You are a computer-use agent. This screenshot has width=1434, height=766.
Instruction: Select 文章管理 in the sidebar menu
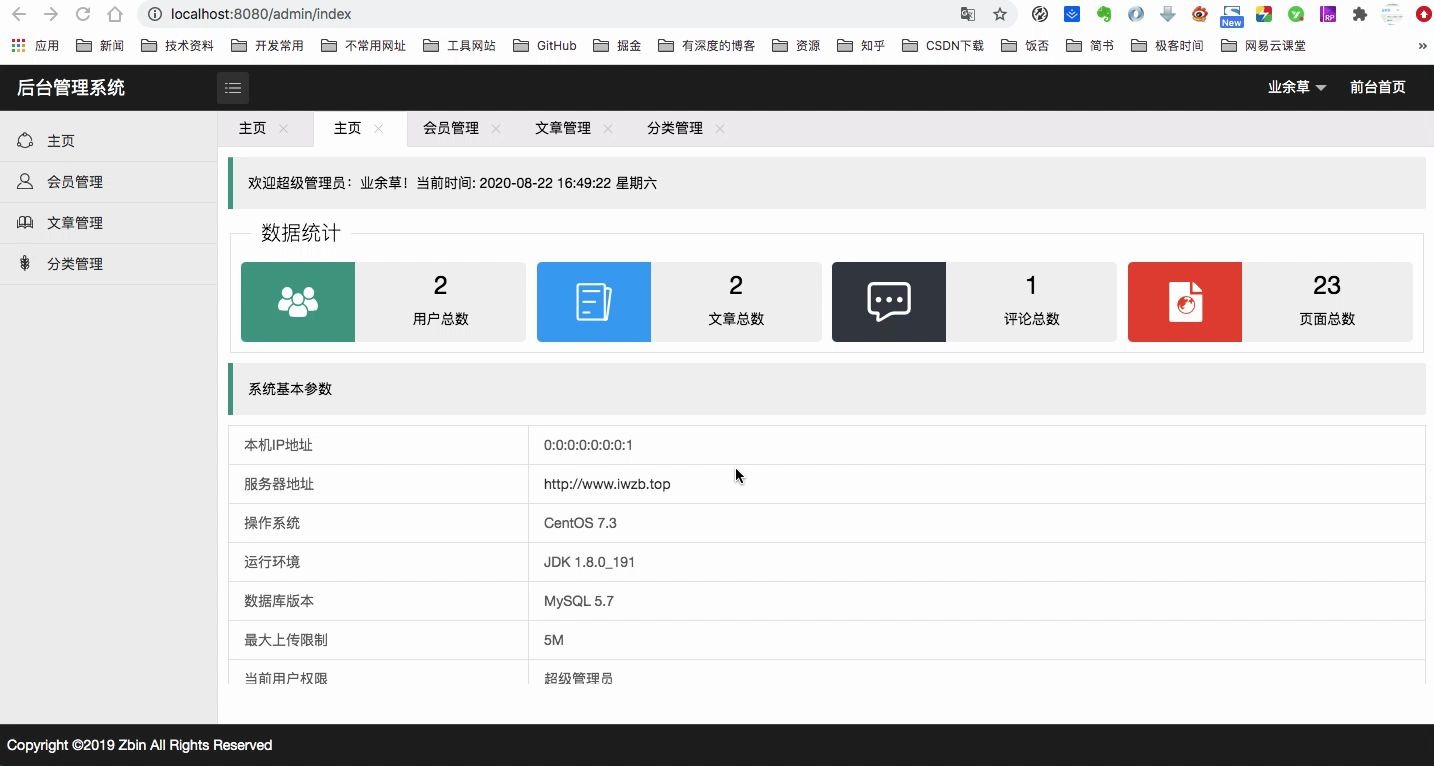click(x=108, y=223)
